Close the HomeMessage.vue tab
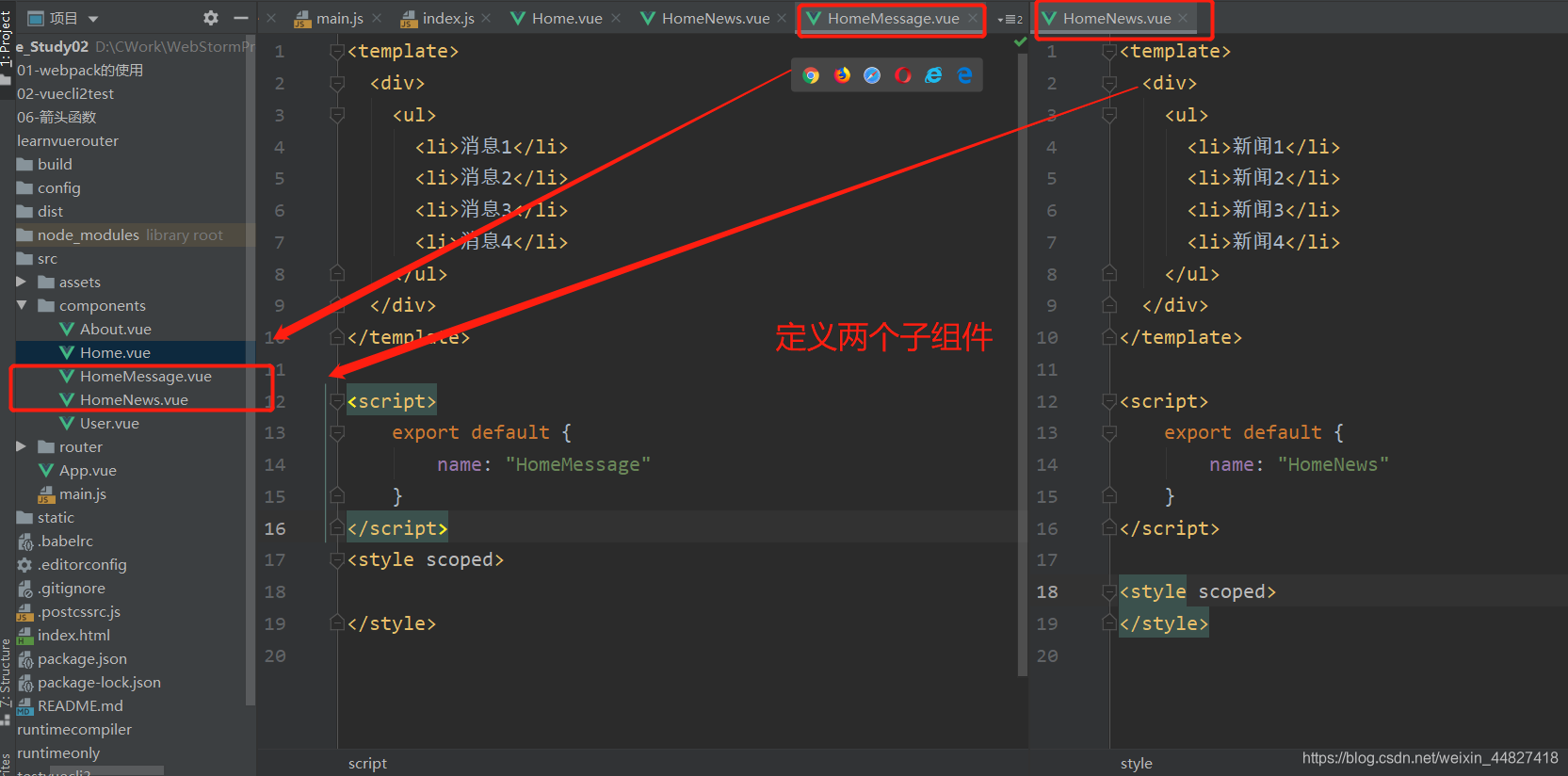Image resolution: width=1568 pixels, height=776 pixels. pos(972,18)
